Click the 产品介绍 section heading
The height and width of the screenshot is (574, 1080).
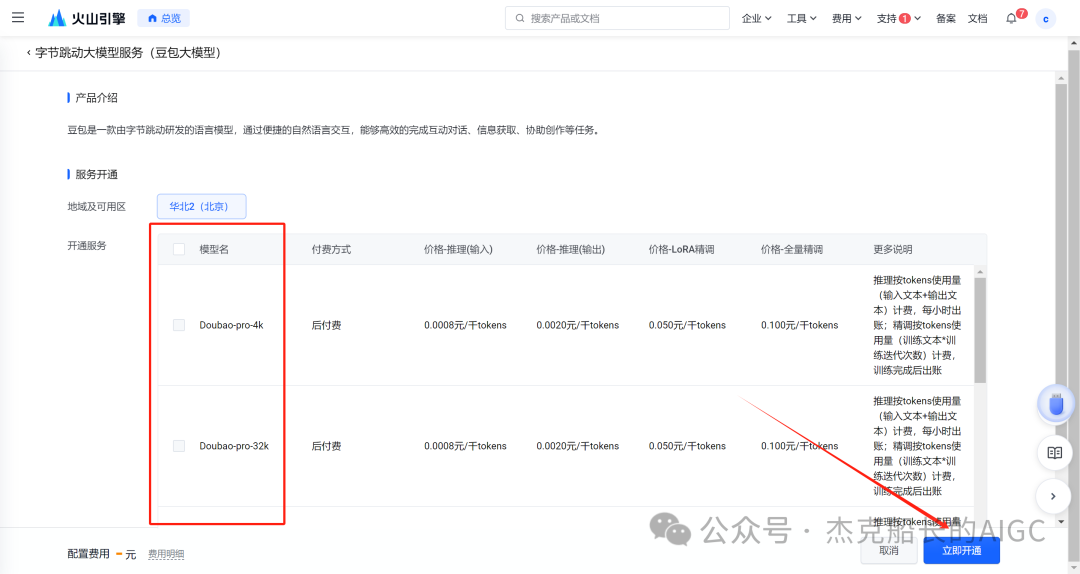pyautogui.click(x=96, y=98)
